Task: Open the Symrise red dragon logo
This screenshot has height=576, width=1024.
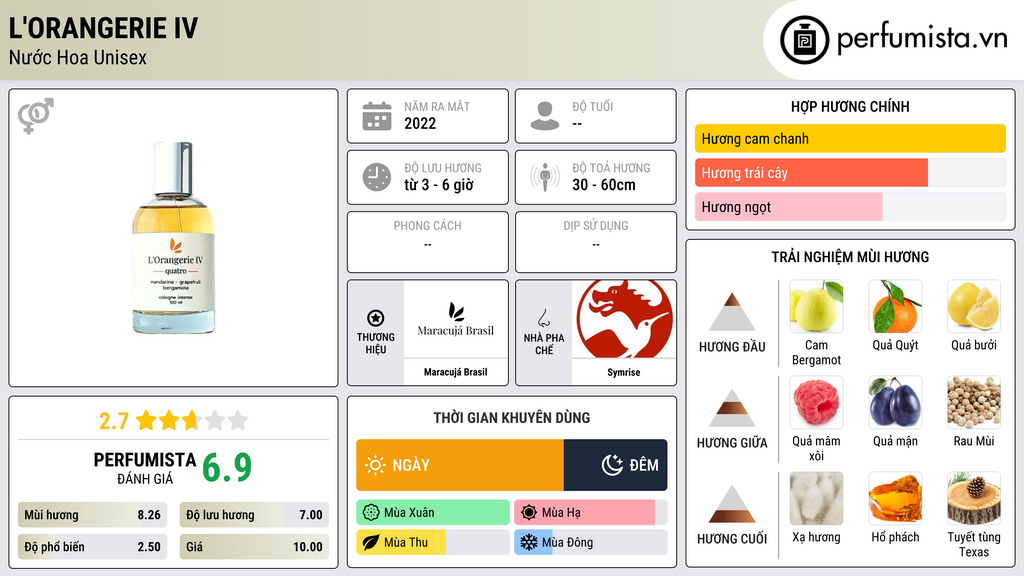Action: pyautogui.click(x=624, y=319)
